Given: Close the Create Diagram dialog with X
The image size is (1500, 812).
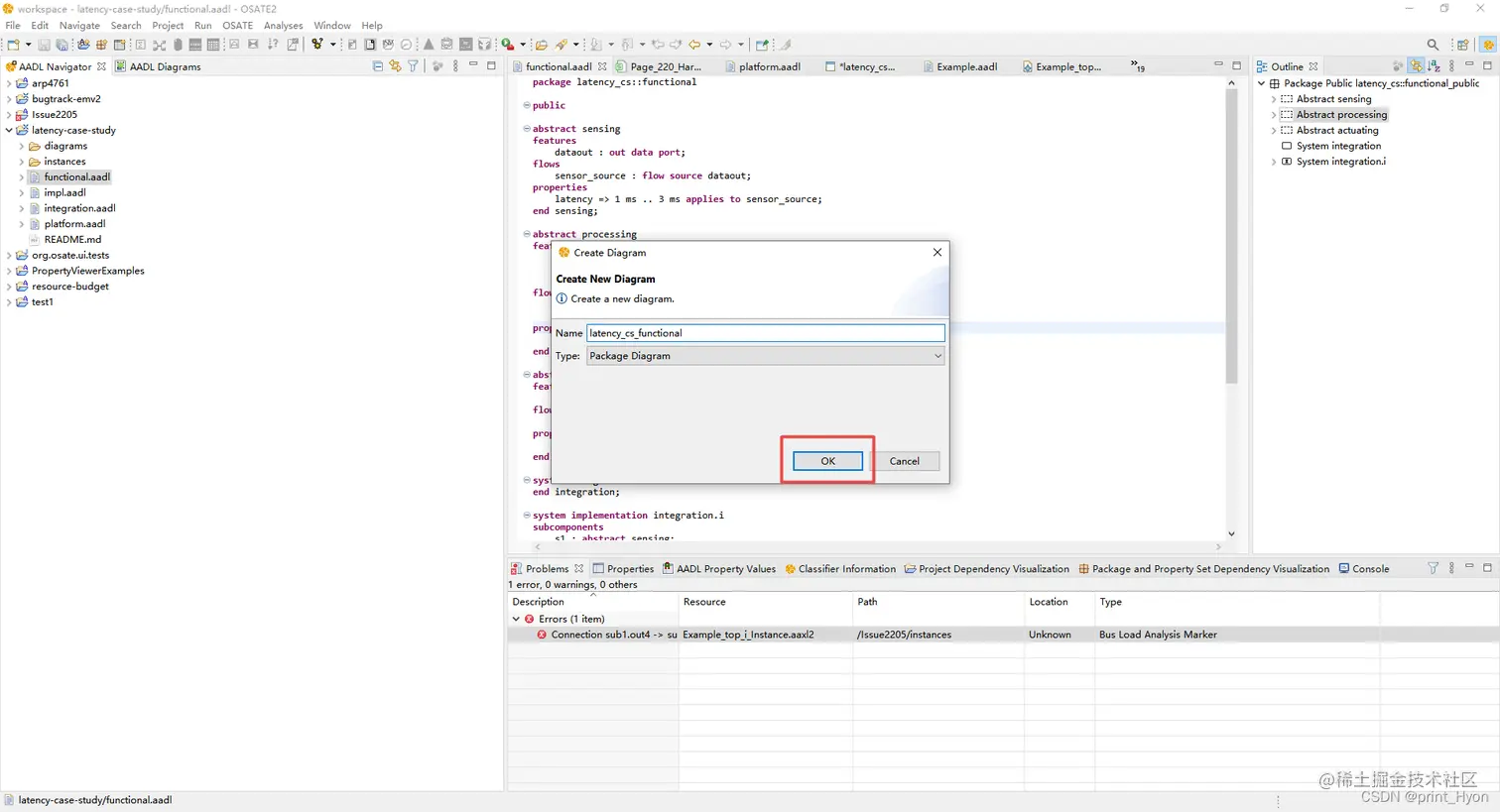Looking at the screenshot, I should 937,253.
